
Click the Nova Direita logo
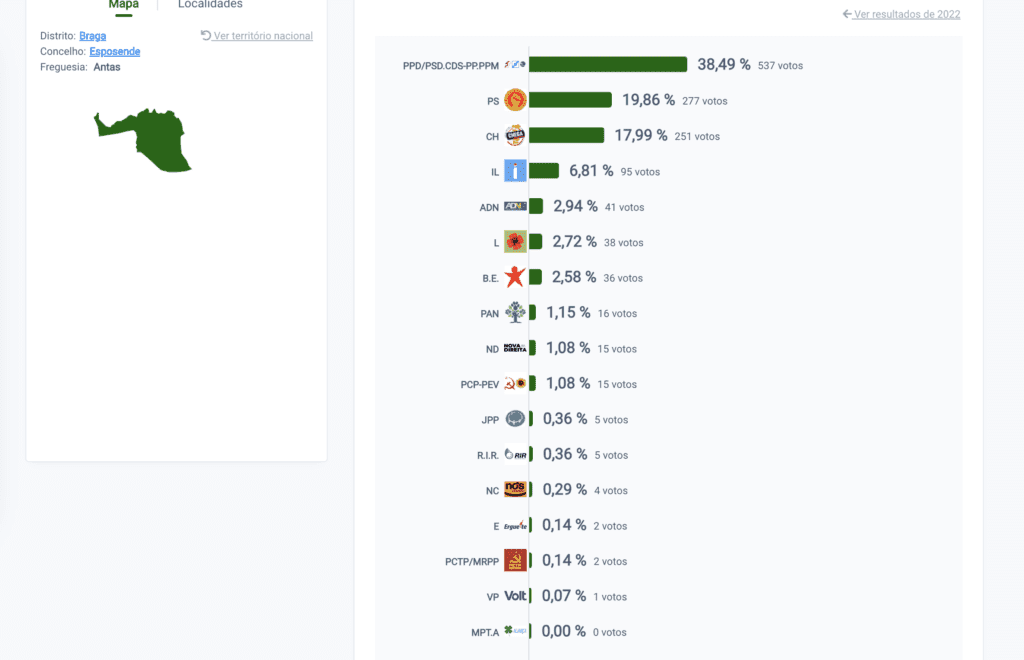515,348
